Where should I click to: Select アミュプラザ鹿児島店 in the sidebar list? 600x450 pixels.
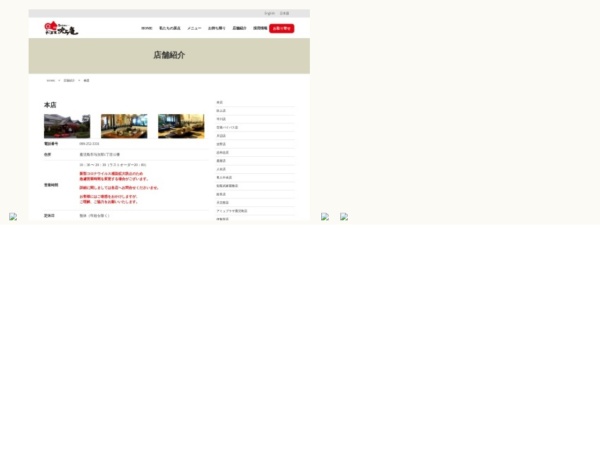point(232,211)
